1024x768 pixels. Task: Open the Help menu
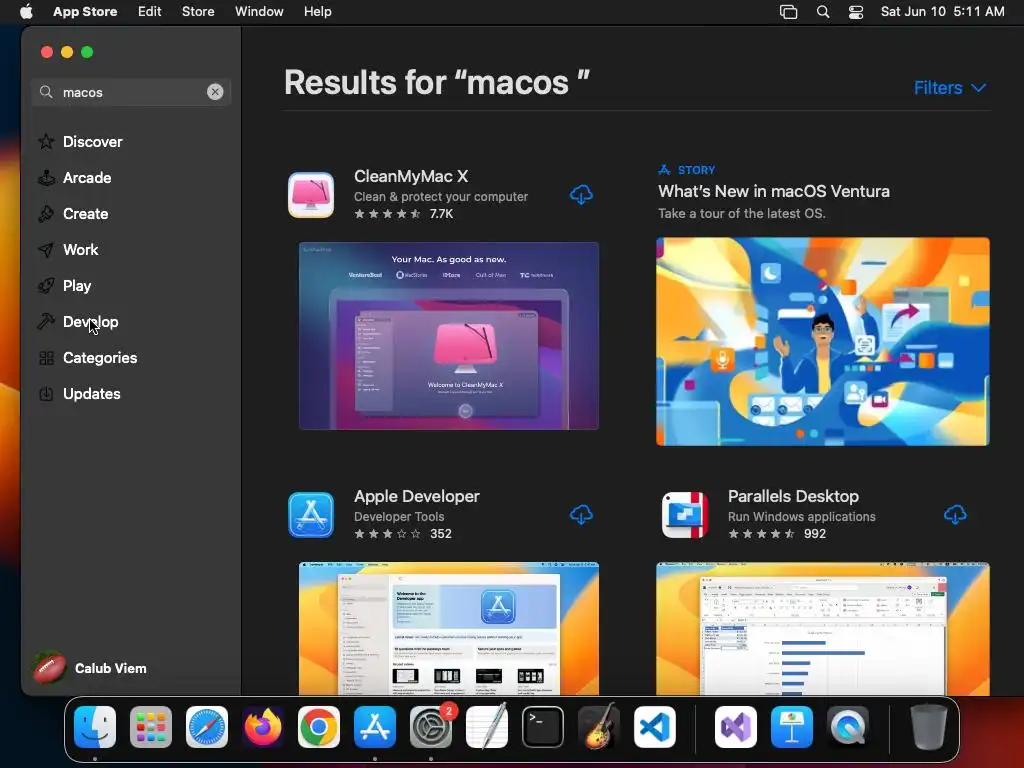pyautogui.click(x=317, y=12)
